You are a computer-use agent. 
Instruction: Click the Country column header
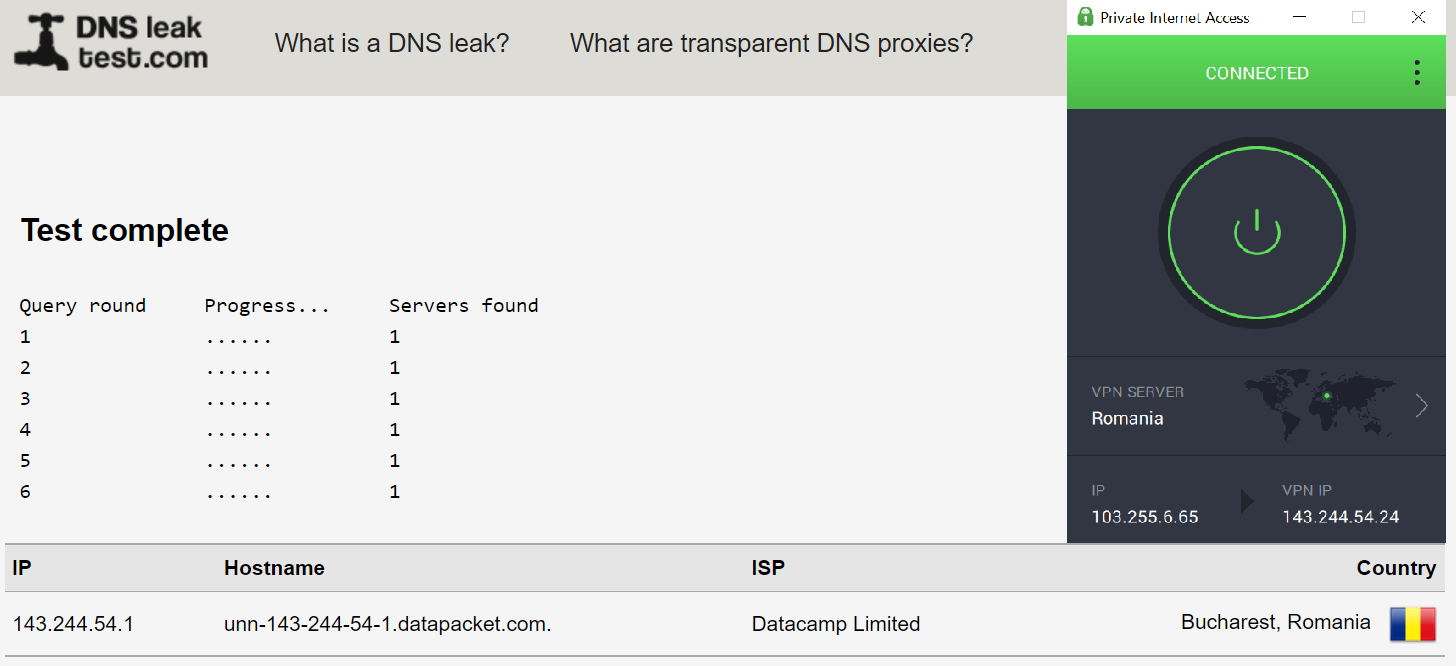coord(1396,568)
